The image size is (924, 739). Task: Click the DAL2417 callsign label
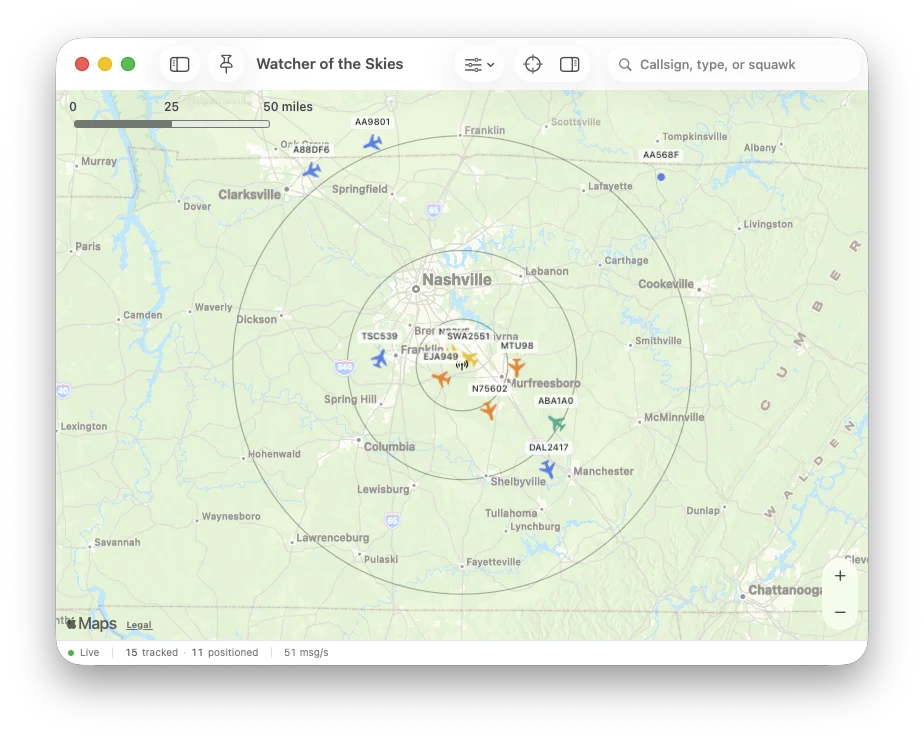[549, 447]
